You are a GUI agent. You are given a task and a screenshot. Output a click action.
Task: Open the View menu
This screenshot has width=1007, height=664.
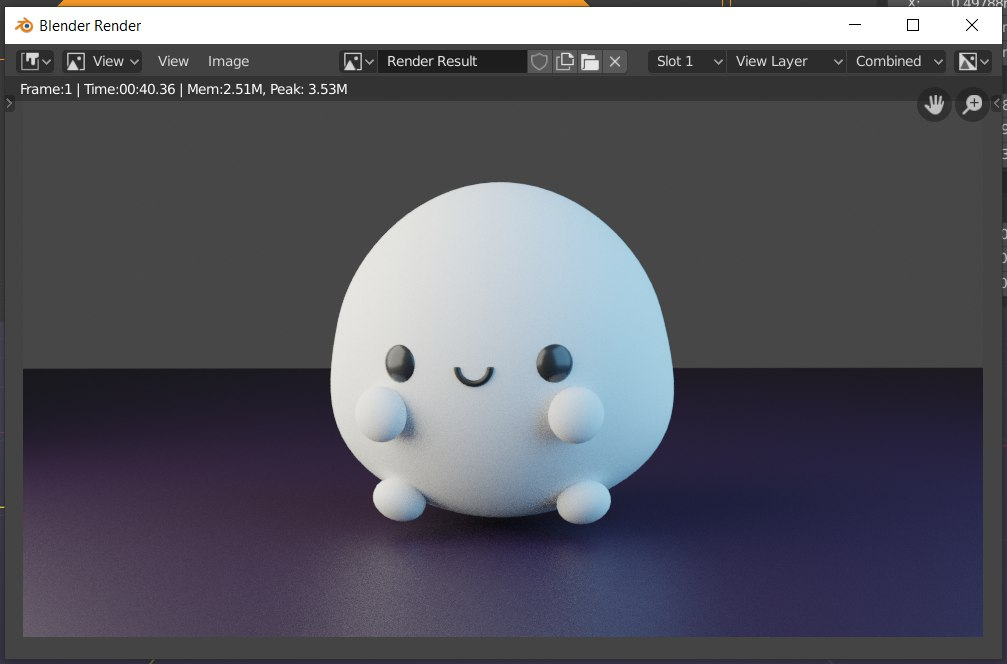coord(173,61)
